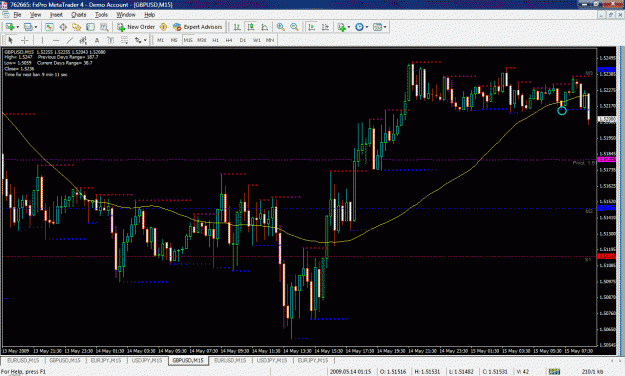Show the Market Watch window
This screenshot has width=625, height=376.
tap(49, 27)
